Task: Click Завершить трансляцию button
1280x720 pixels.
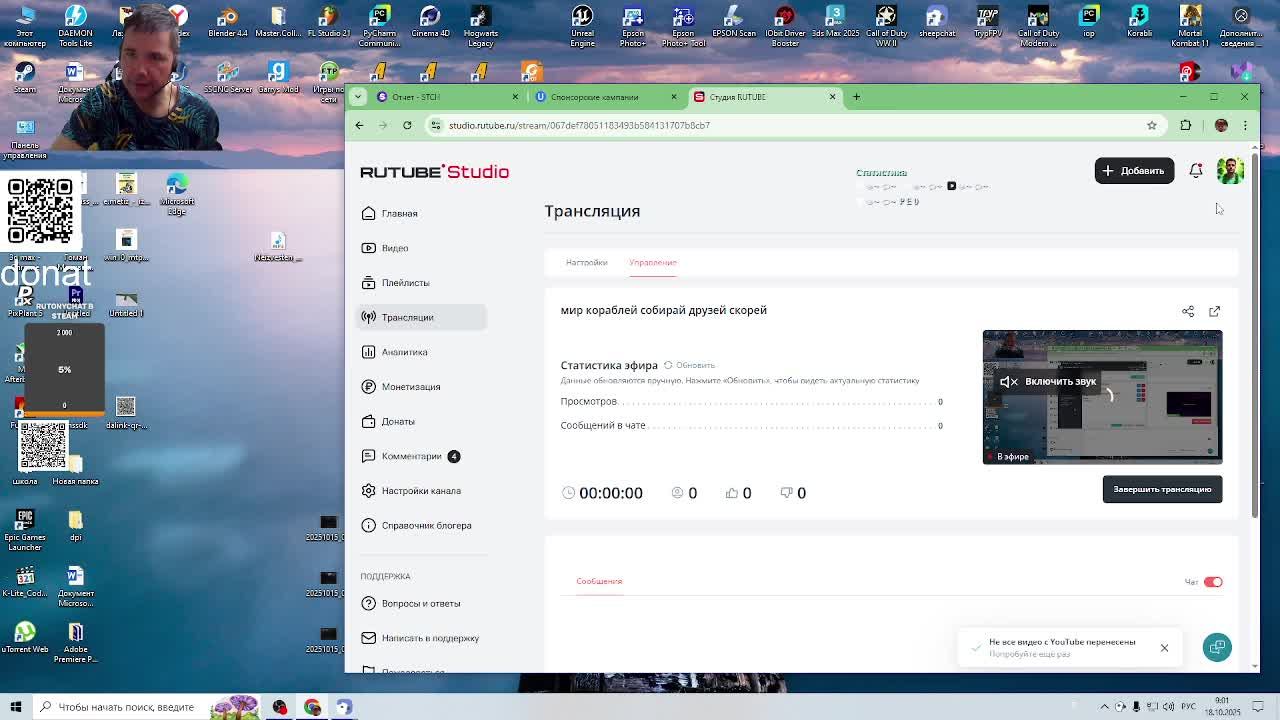Action: 1162,489
